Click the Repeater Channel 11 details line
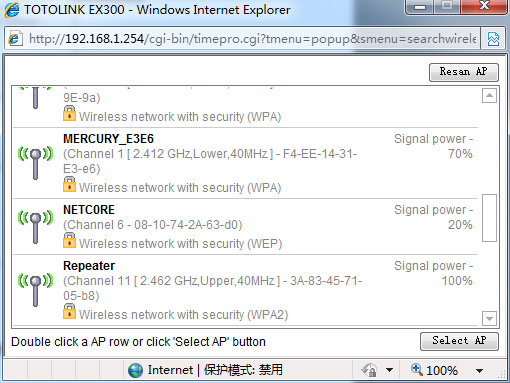510x383 pixels. click(213, 288)
